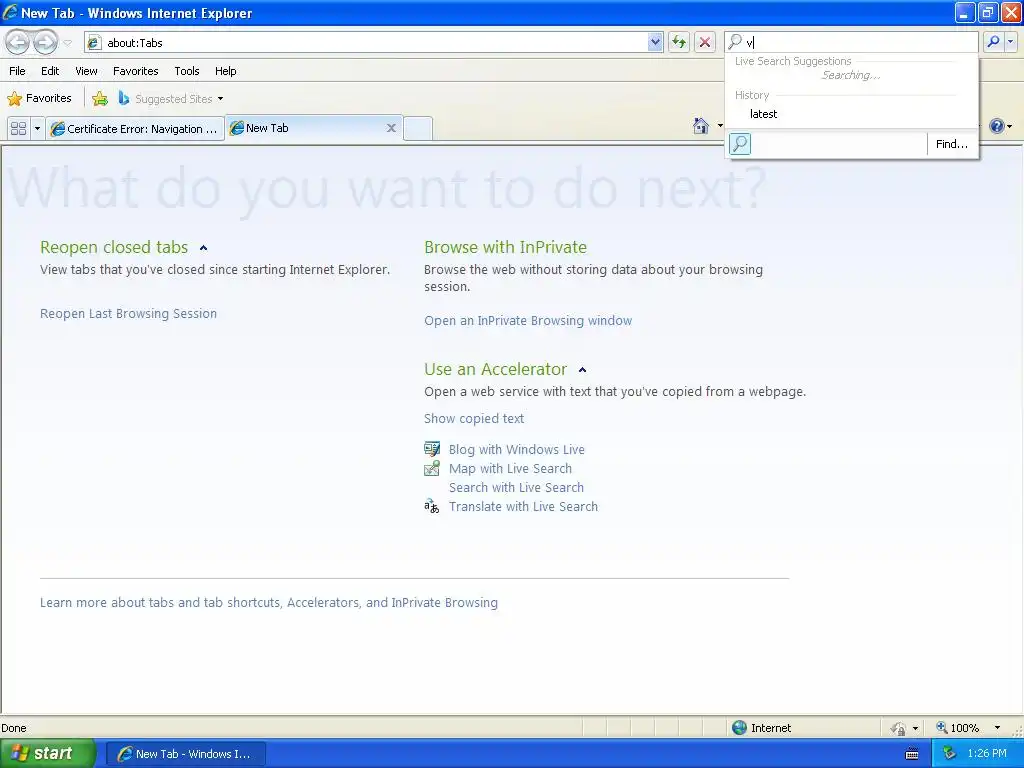Switch to the Certificate Error: Navigation tab
This screenshot has height=768, width=1024.
pos(135,129)
